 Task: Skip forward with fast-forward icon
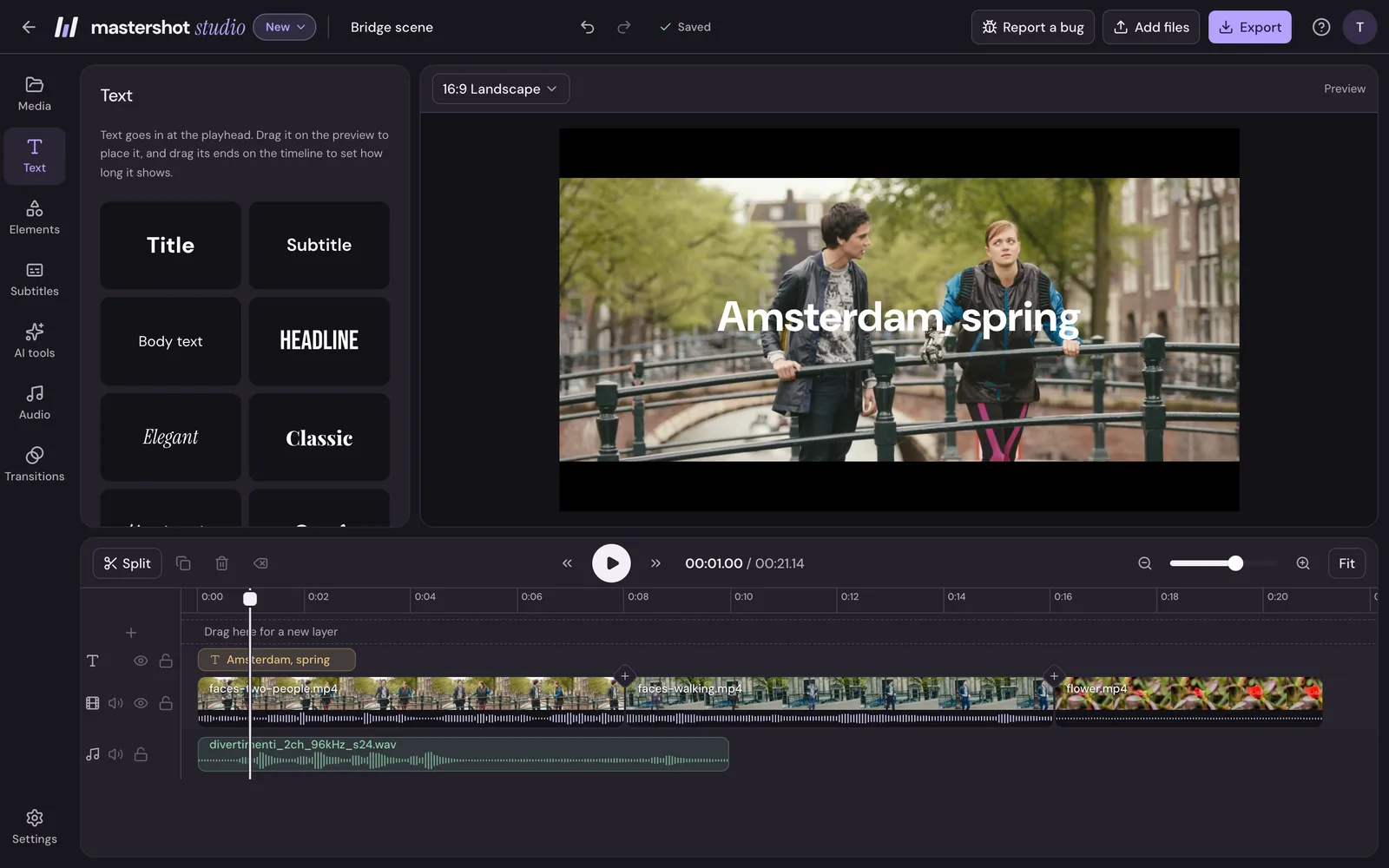coord(655,563)
